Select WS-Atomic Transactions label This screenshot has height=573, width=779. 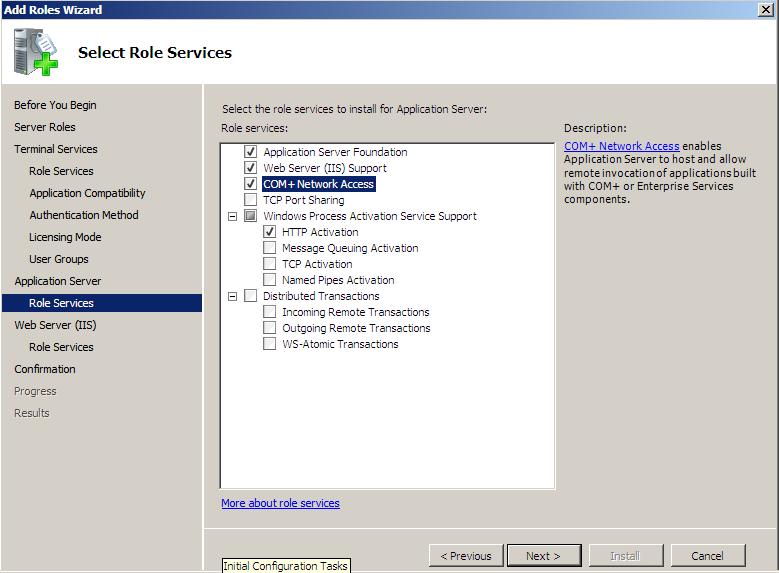[340, 344]
